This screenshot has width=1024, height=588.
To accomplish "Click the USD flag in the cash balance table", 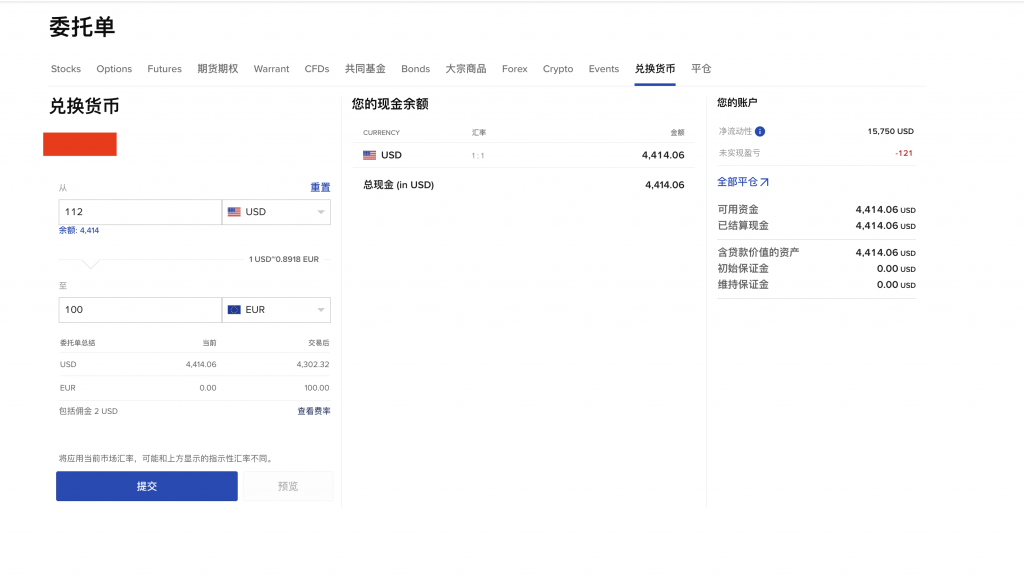I will pyautogui.click(x=369, y=155).
